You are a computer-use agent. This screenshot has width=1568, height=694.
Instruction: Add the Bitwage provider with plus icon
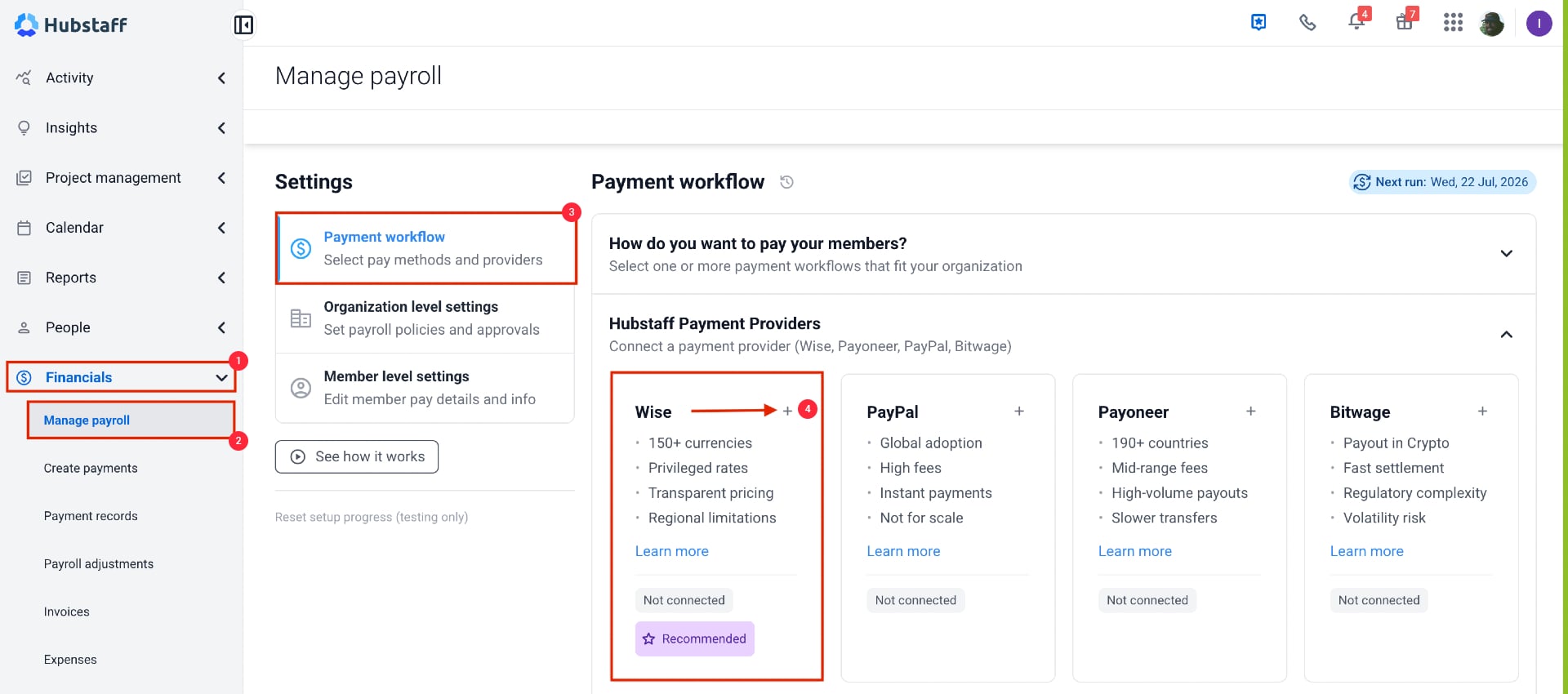point(1482,411)
